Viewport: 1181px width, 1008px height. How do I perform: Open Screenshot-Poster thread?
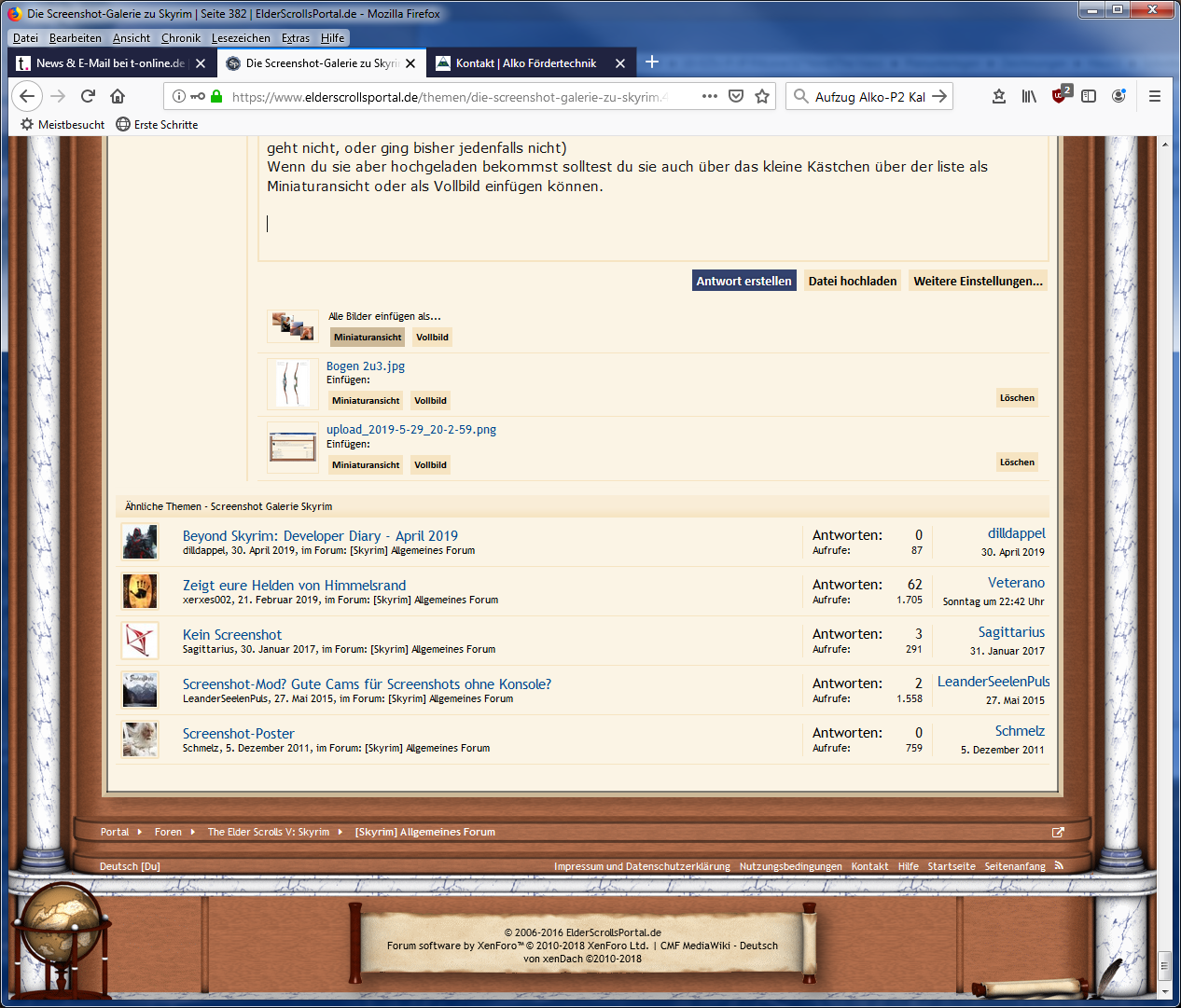(239, 734)
